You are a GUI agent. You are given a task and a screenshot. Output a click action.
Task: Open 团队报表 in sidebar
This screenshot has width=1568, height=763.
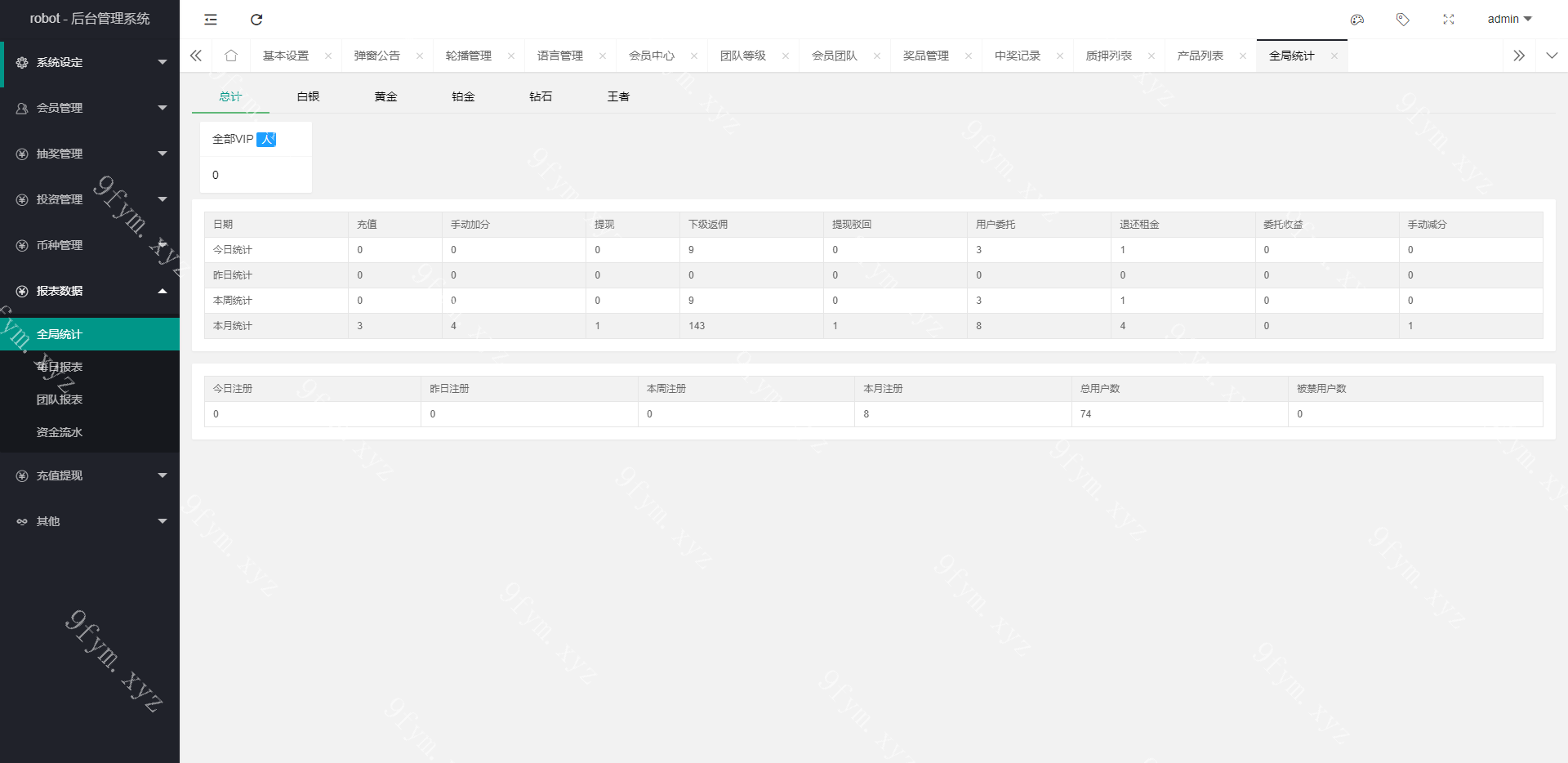pos(90,399)
